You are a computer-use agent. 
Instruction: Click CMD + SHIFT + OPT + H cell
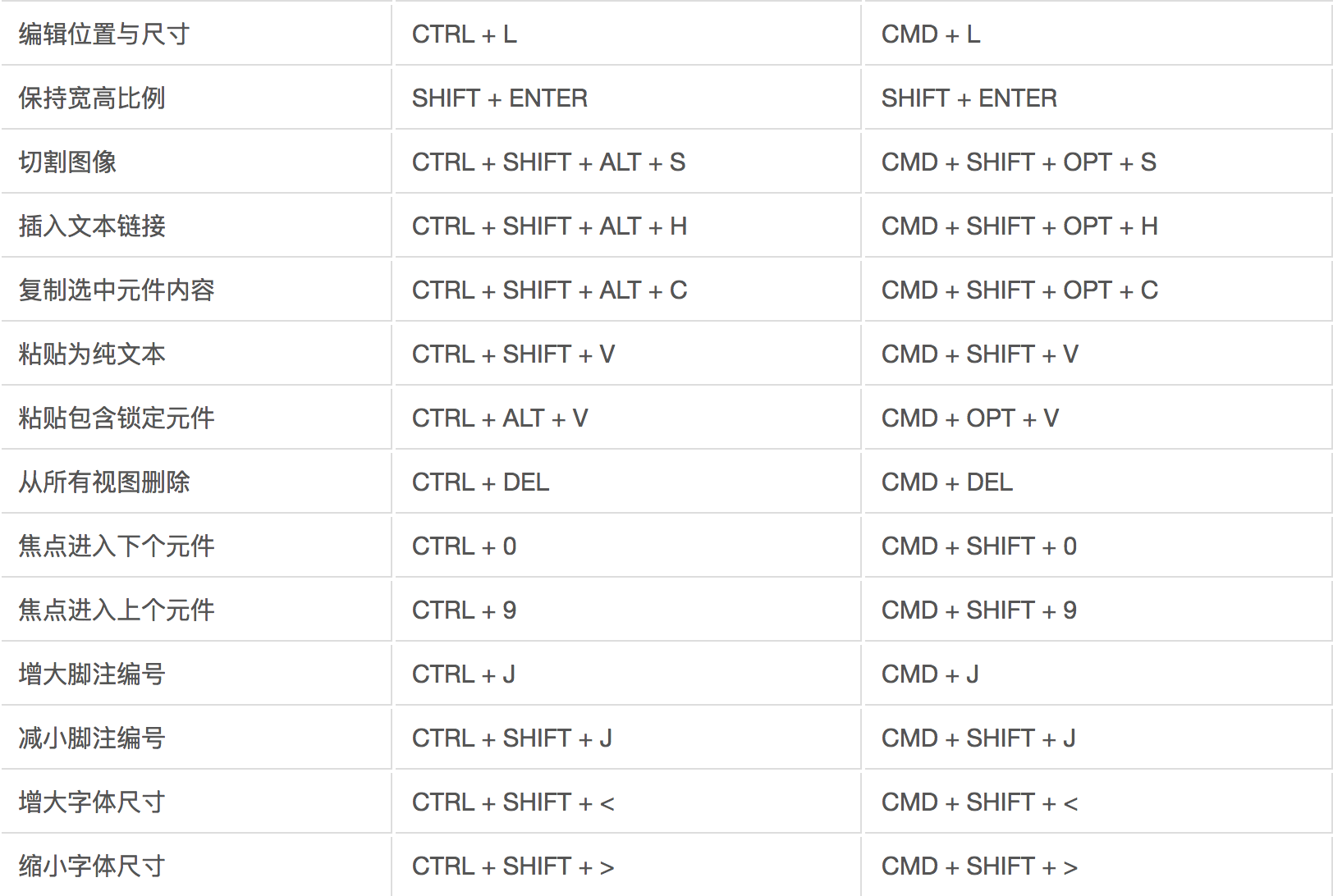pos(1097,226)
